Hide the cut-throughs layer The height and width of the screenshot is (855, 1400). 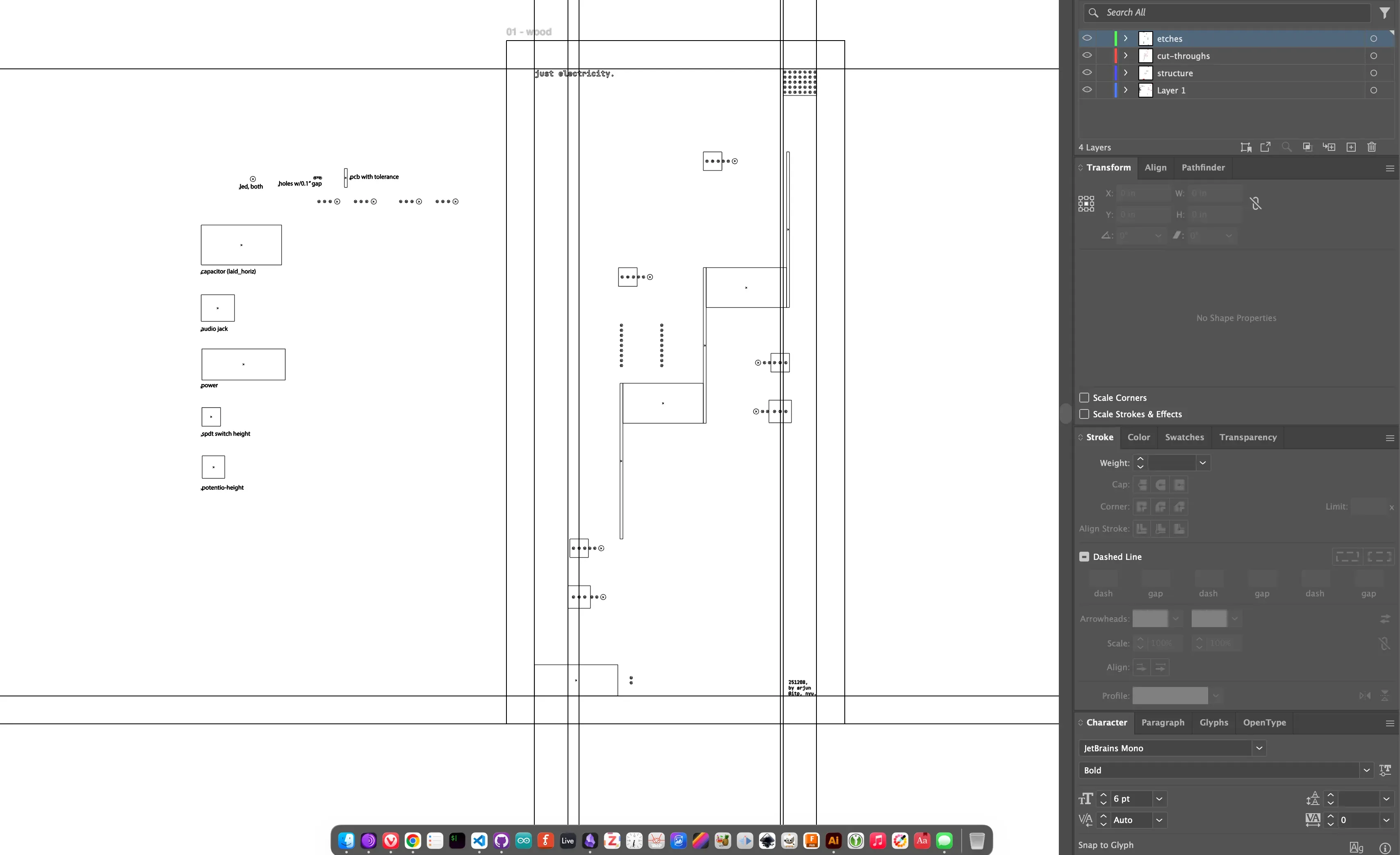coord(1086,56)
